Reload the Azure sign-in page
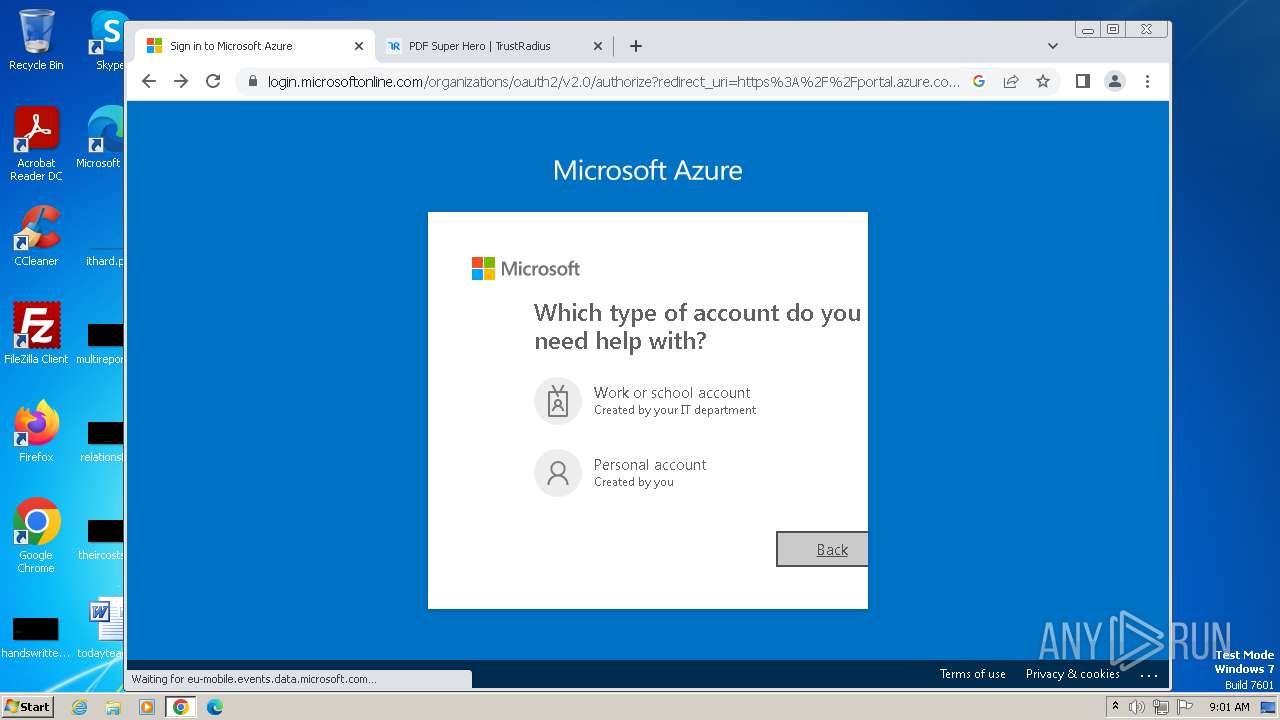Image resolution: width=1280 pixels, height=720 pixels. pyautogui.click(x=213, y=81)
